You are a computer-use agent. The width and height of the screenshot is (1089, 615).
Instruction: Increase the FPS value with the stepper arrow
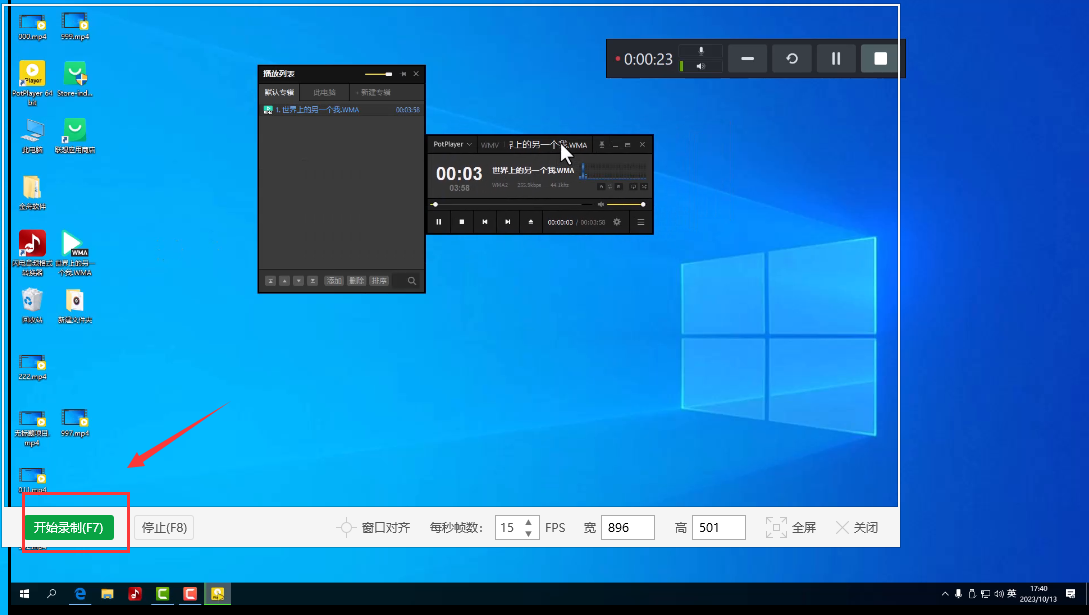(529, 522)
